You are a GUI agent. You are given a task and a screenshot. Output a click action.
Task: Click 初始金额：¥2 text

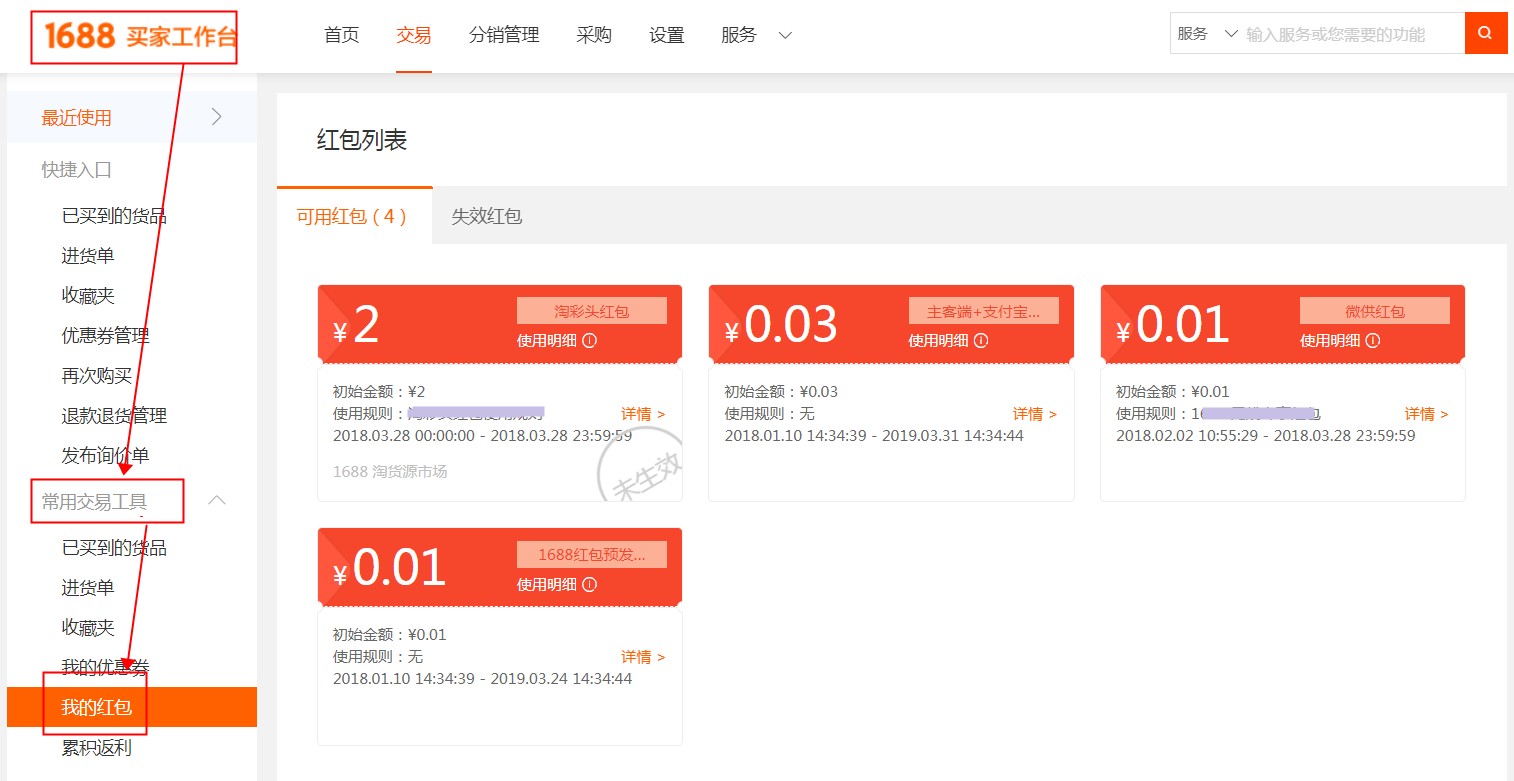point(379,392)
